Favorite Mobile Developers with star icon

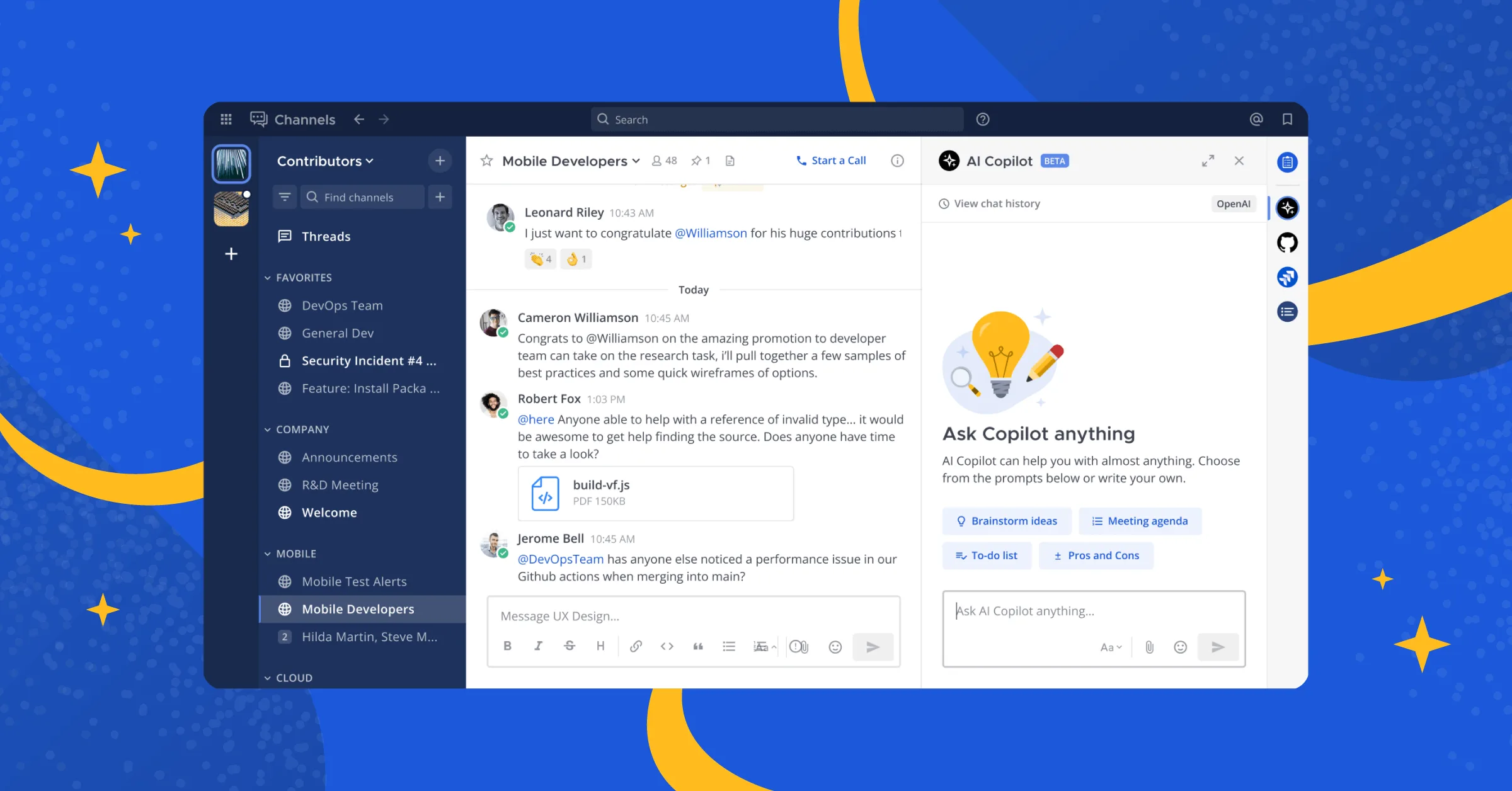pos(486,161)
